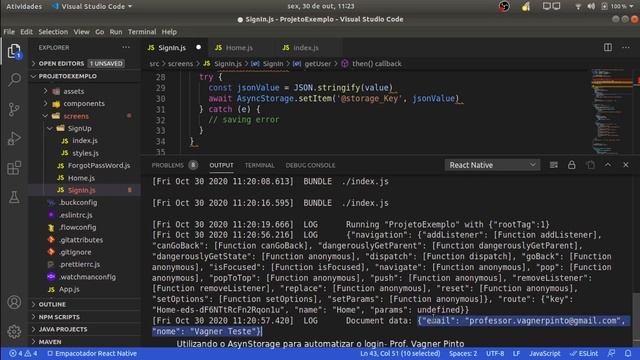Open Accounts menu in activity bar
The height and width of the screenshot is (360, 640).
tap(14, 302)
